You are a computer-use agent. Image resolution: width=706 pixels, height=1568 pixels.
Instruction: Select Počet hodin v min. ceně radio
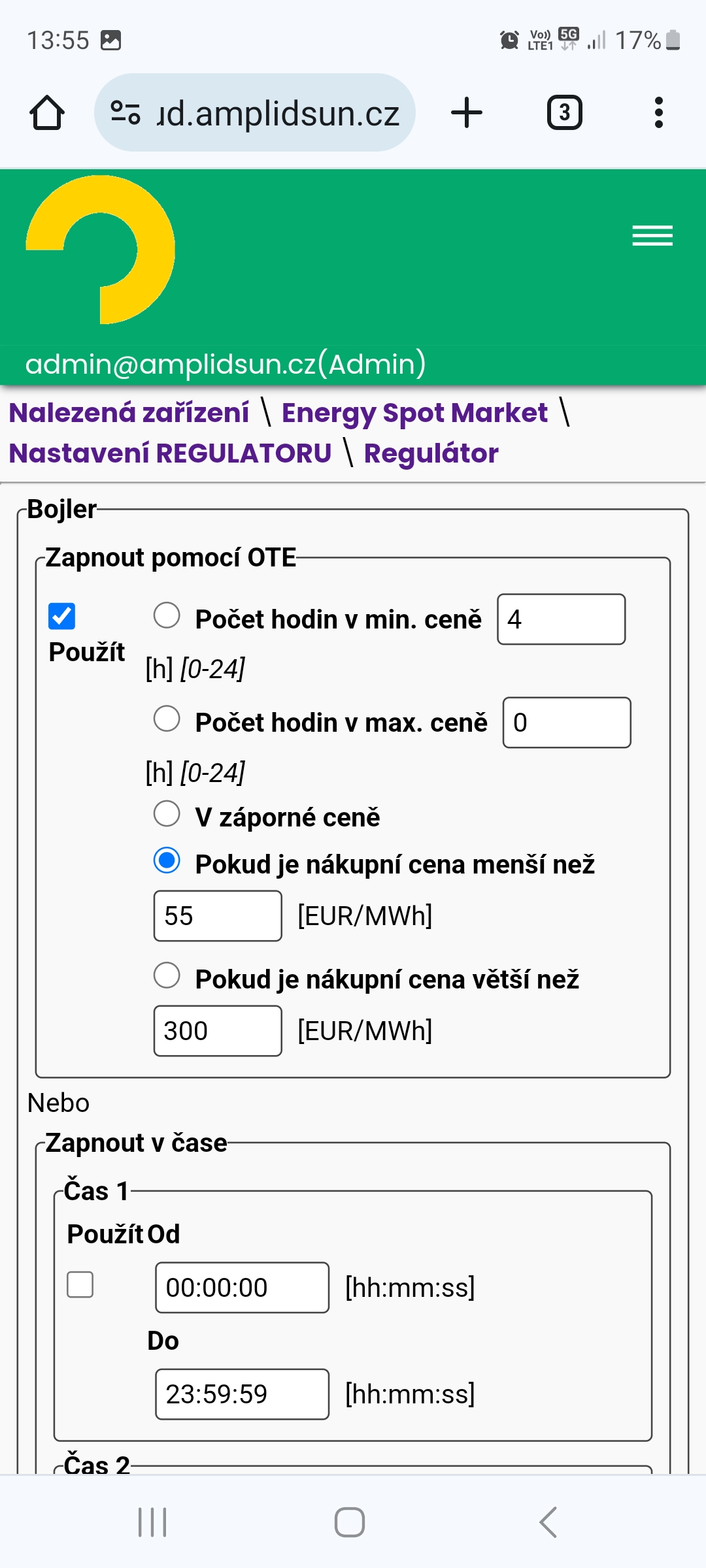[167, 615]
